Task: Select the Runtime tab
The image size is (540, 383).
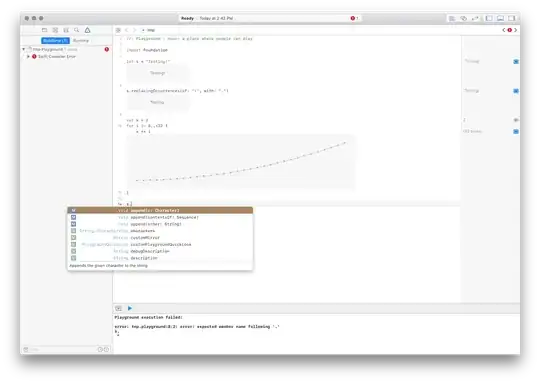Action: (81, 41)
